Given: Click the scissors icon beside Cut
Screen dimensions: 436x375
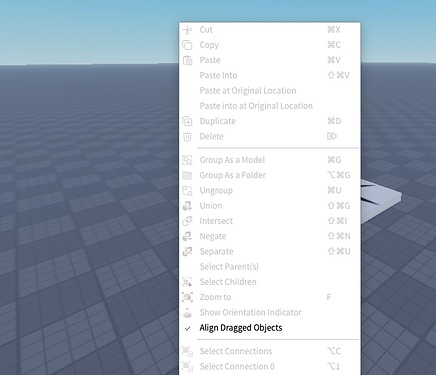Looking at the screenshot, I should tap(187, 30).
